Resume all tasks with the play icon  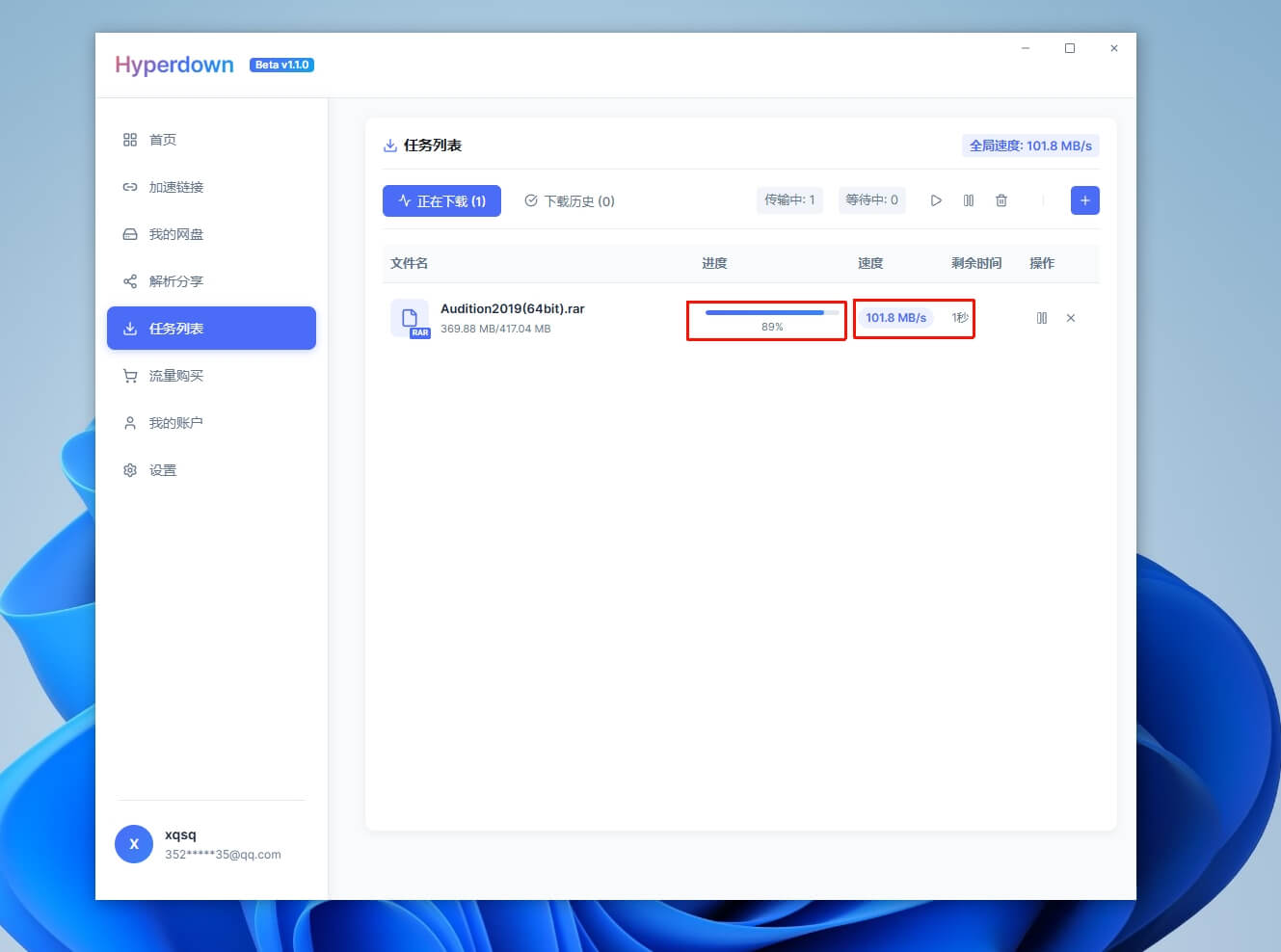[936, 200]
